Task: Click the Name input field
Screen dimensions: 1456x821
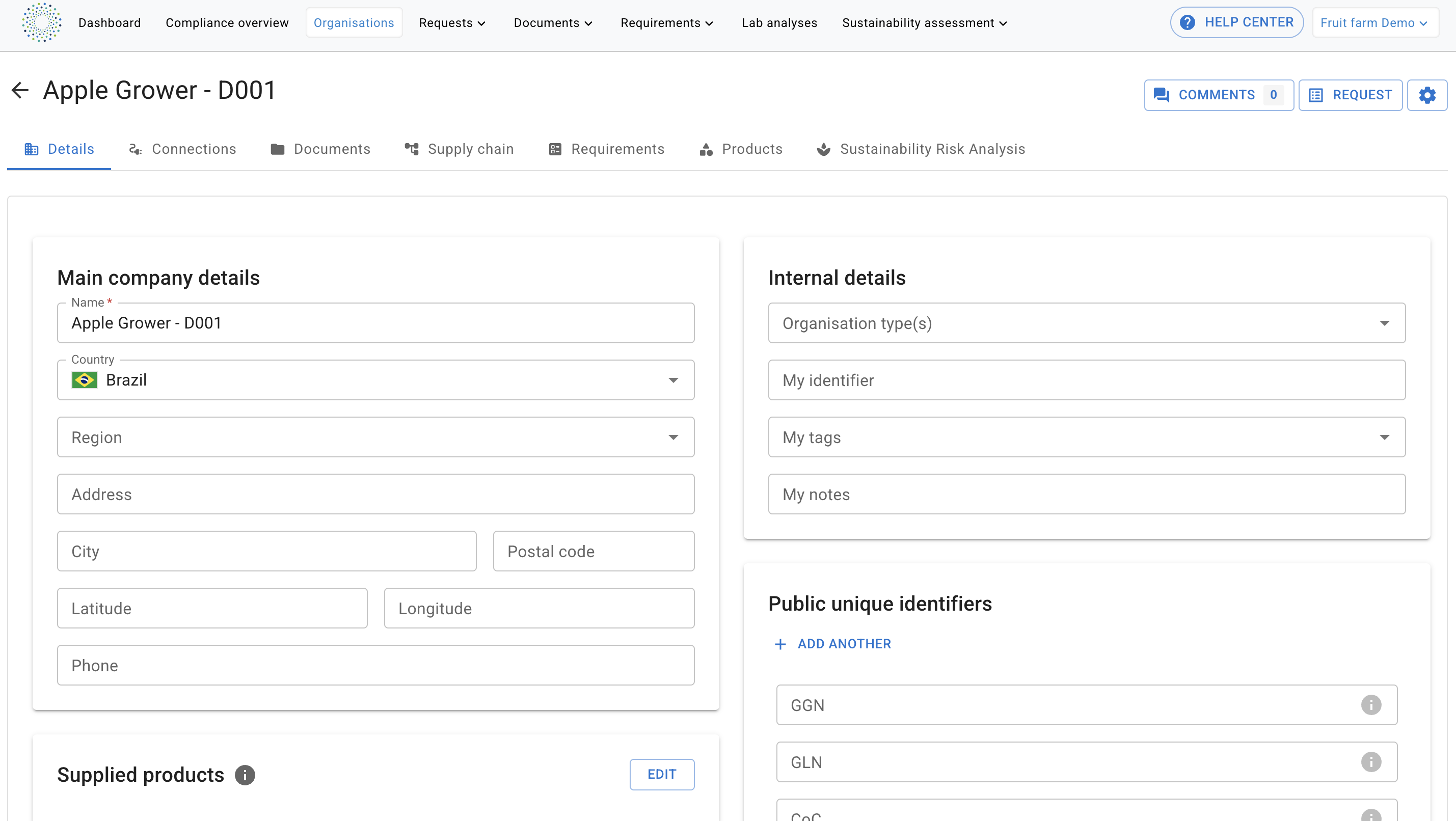Action: pyautogui.click(x=376, y=322)
